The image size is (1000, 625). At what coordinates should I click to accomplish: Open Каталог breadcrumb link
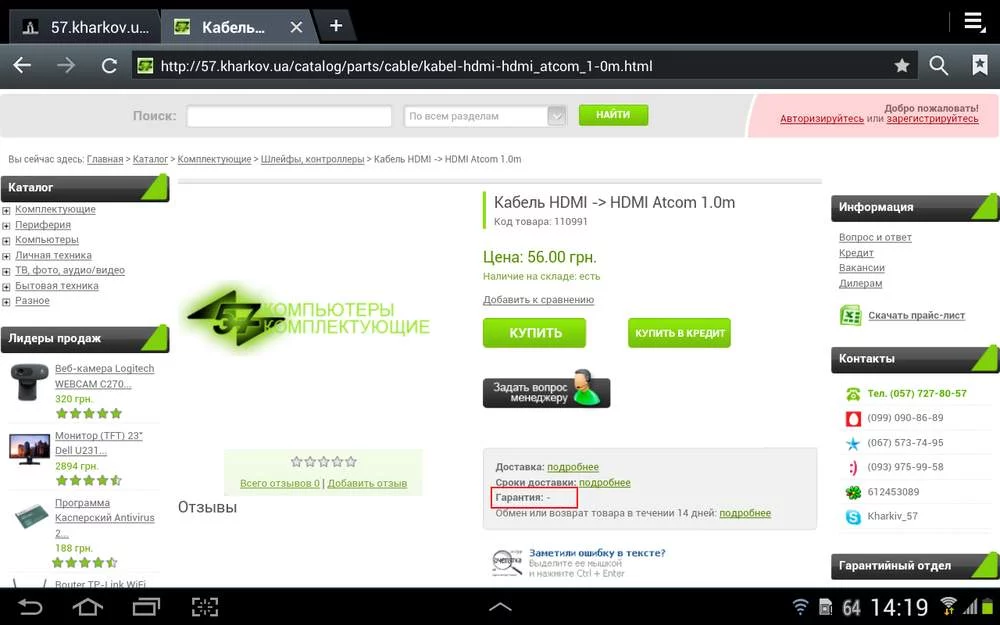150,159
